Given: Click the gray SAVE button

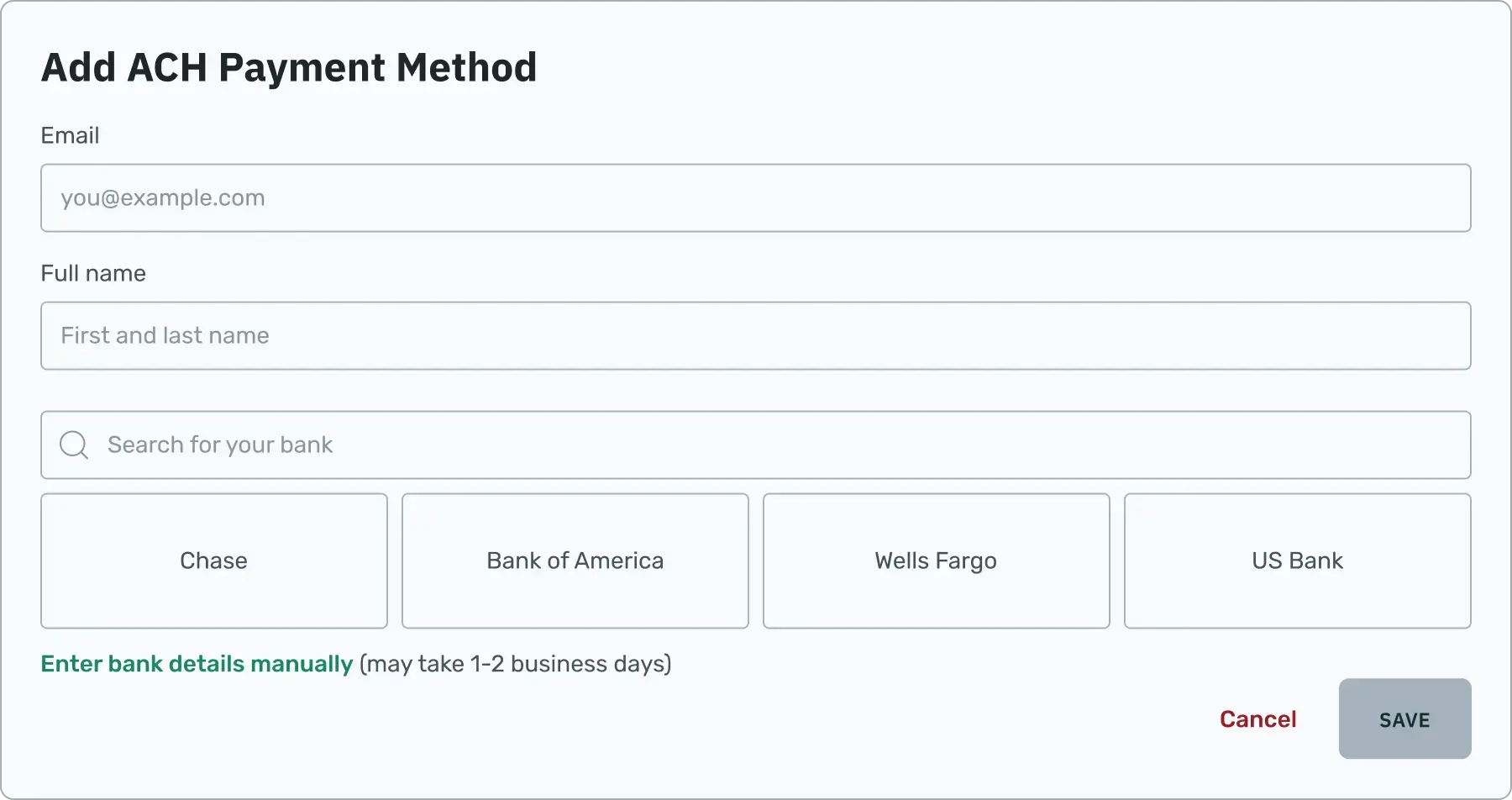Looking at the screenshot, I should tap(1404, 719).
